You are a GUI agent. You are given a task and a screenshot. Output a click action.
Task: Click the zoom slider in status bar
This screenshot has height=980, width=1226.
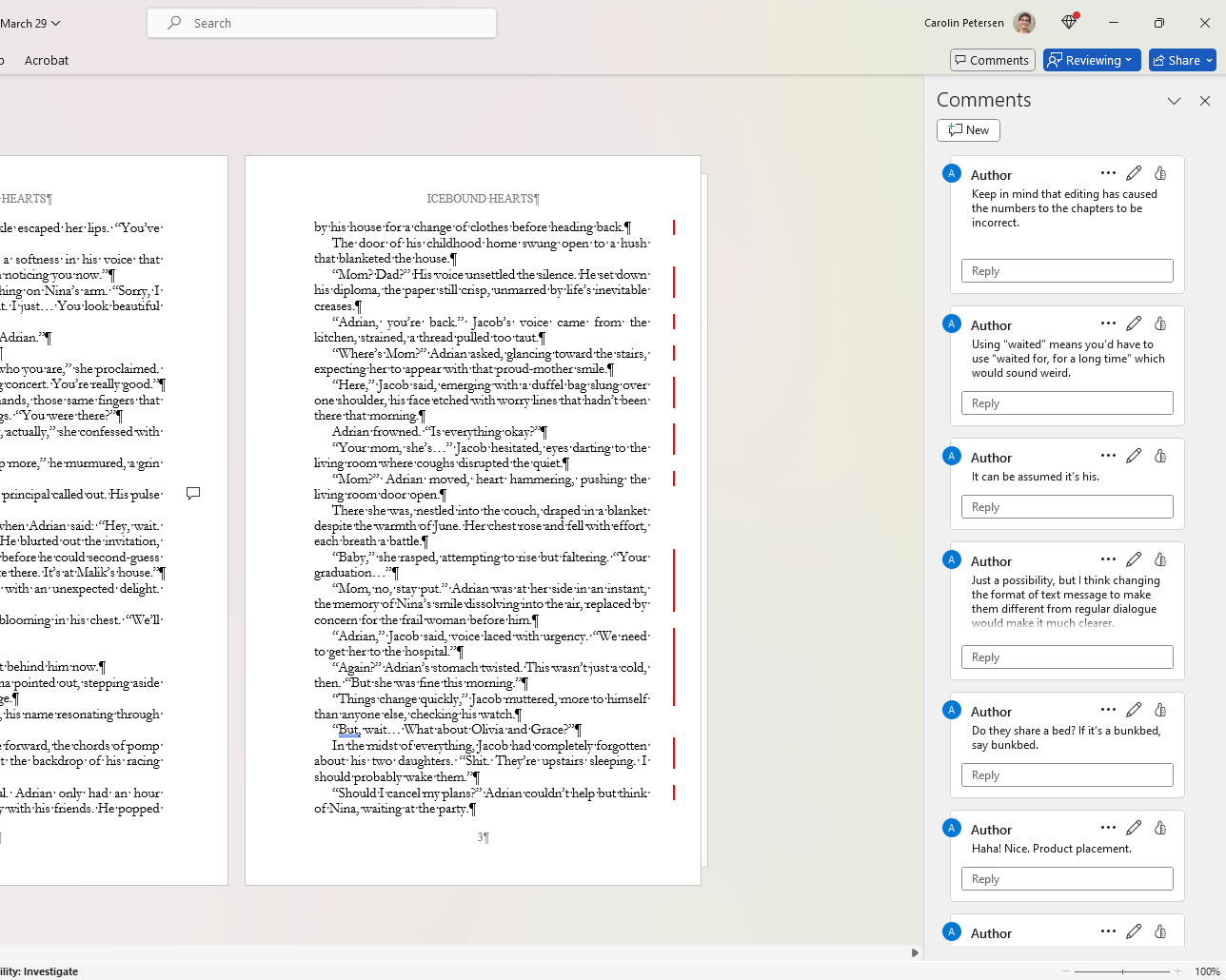click(1123, 971)
